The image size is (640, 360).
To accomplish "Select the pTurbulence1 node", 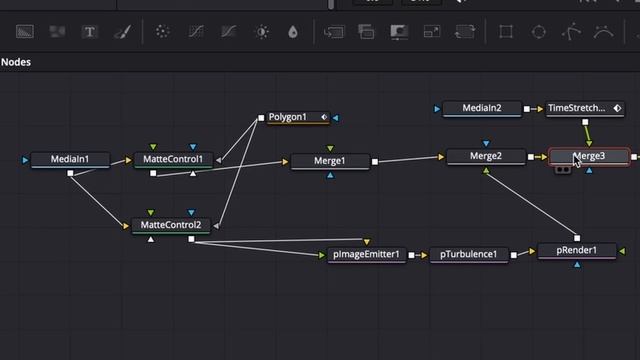I will [469, 254].
